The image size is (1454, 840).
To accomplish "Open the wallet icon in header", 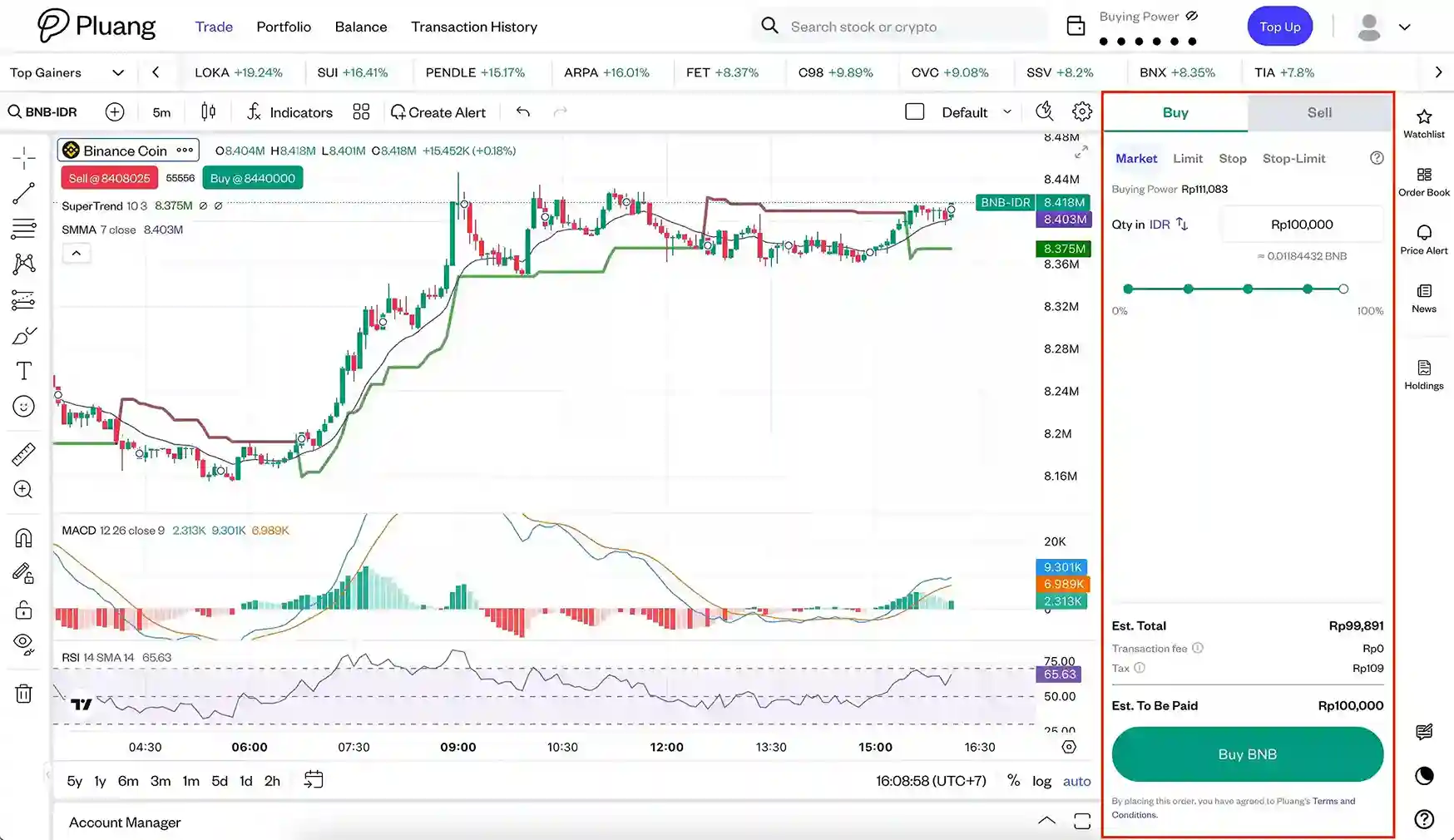I will pyautogui.click(x=1076, y=26).
